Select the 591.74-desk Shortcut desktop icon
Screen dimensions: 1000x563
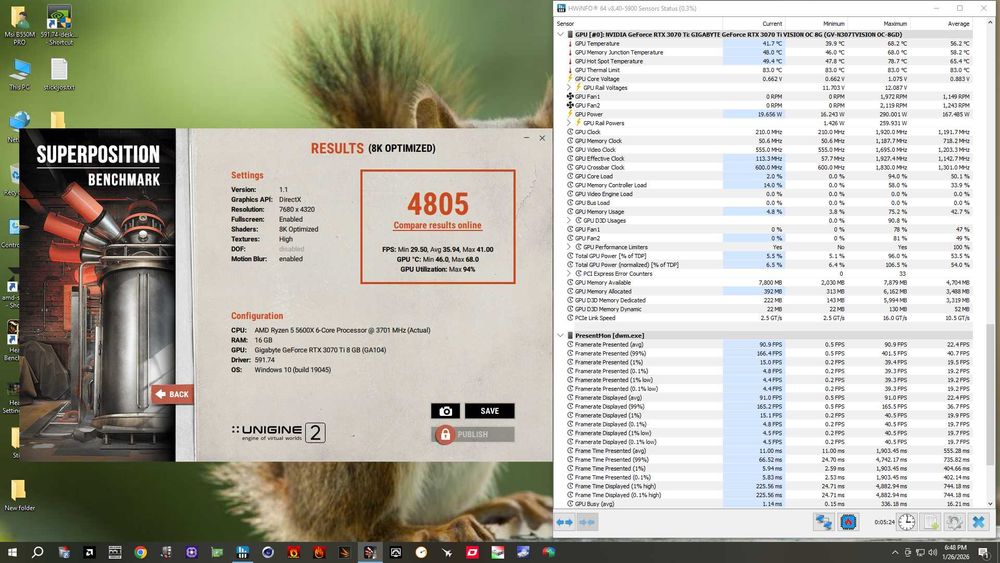tap(59, 26)
